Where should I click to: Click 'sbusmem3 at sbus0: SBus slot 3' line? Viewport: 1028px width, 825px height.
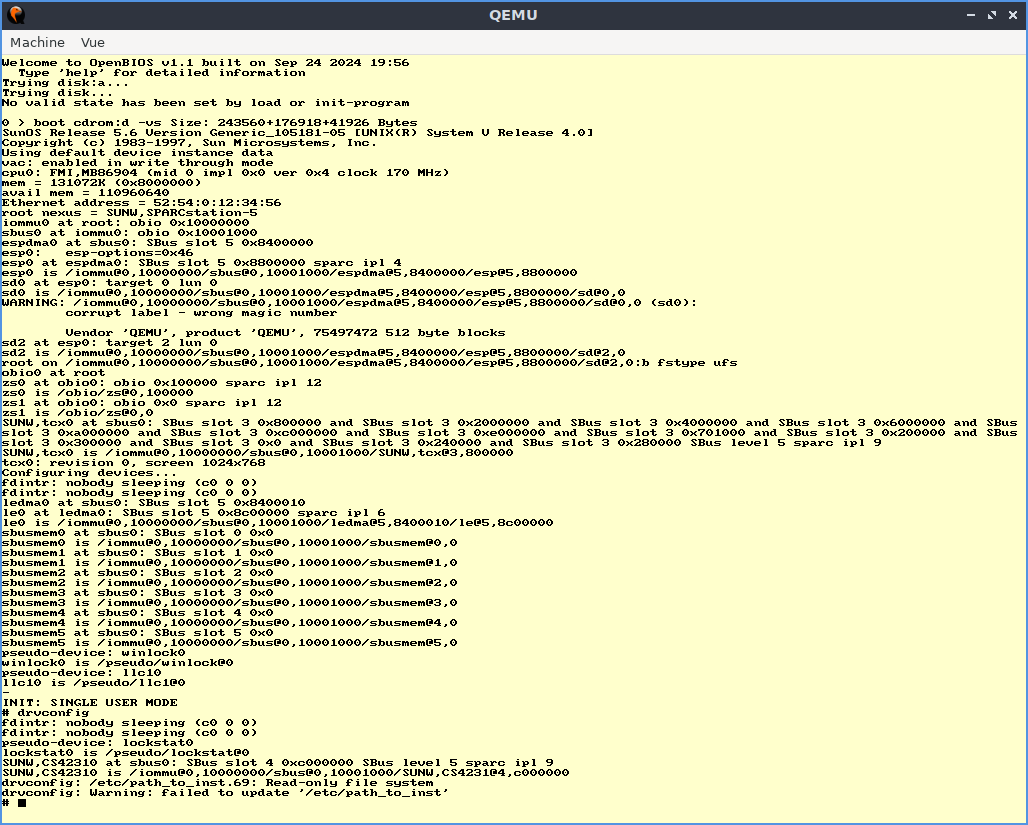138,593
